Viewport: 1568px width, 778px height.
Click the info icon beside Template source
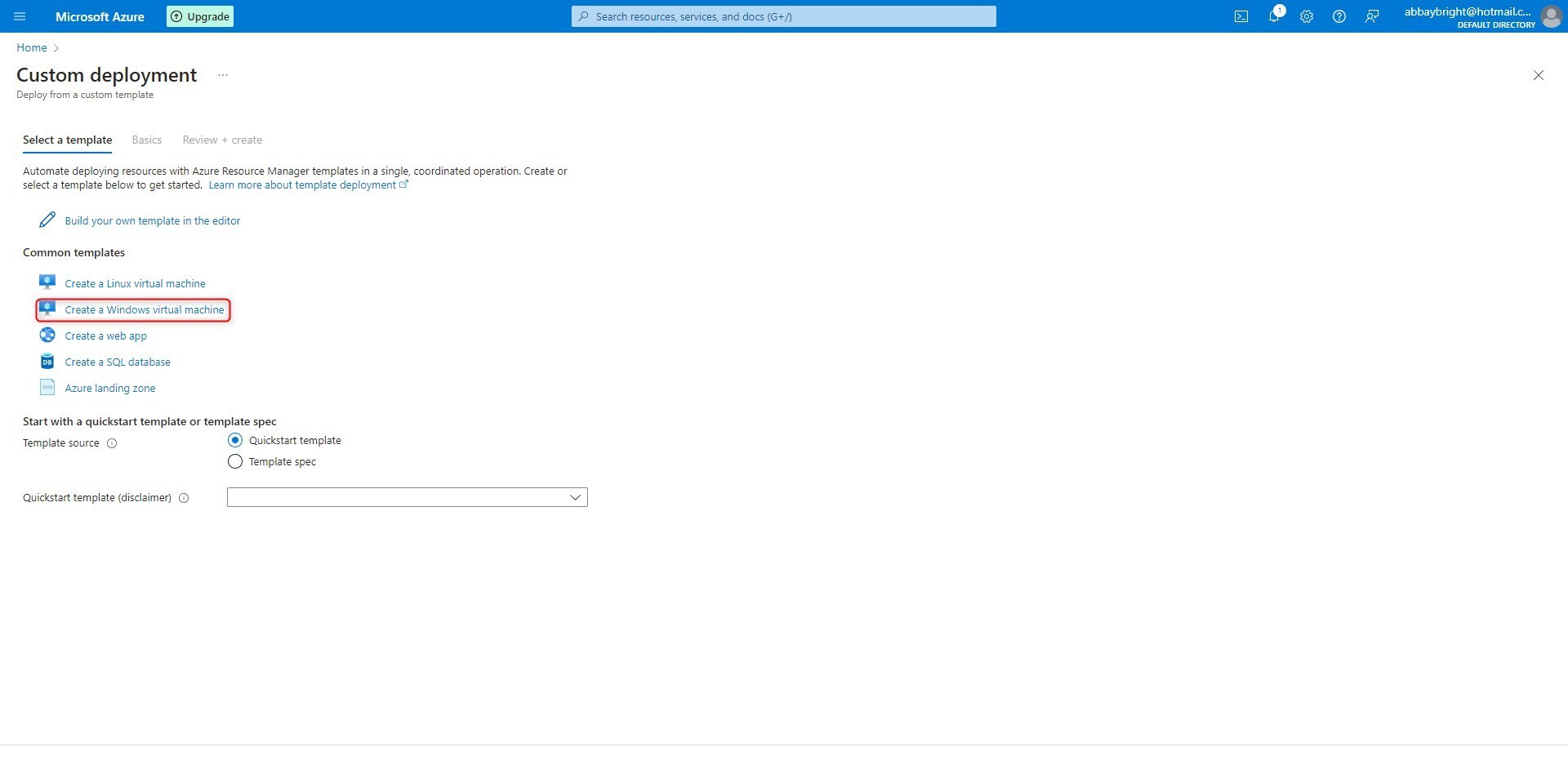click(112, 443)
